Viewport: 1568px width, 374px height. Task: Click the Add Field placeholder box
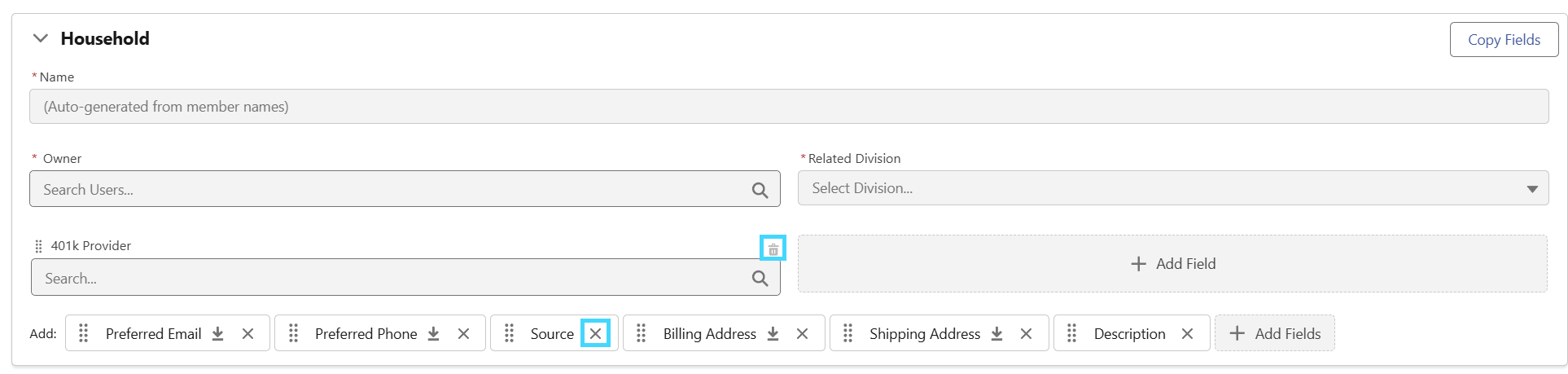(x=1172, y=263)
